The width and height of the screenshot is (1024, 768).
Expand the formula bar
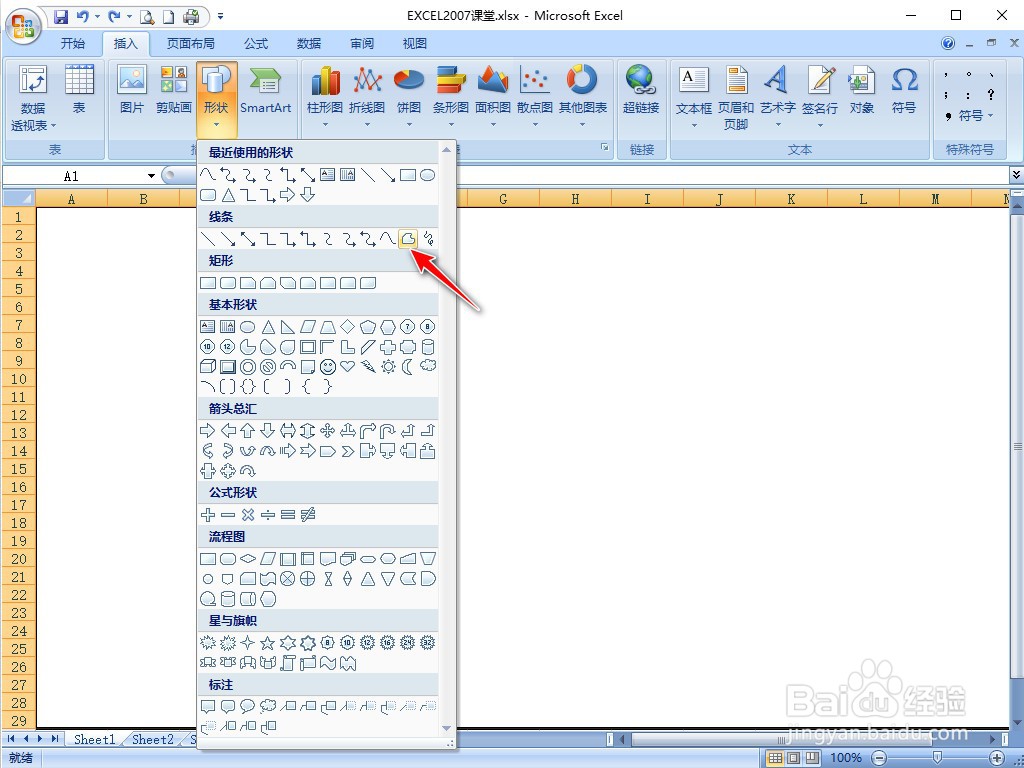[1016, 175]
